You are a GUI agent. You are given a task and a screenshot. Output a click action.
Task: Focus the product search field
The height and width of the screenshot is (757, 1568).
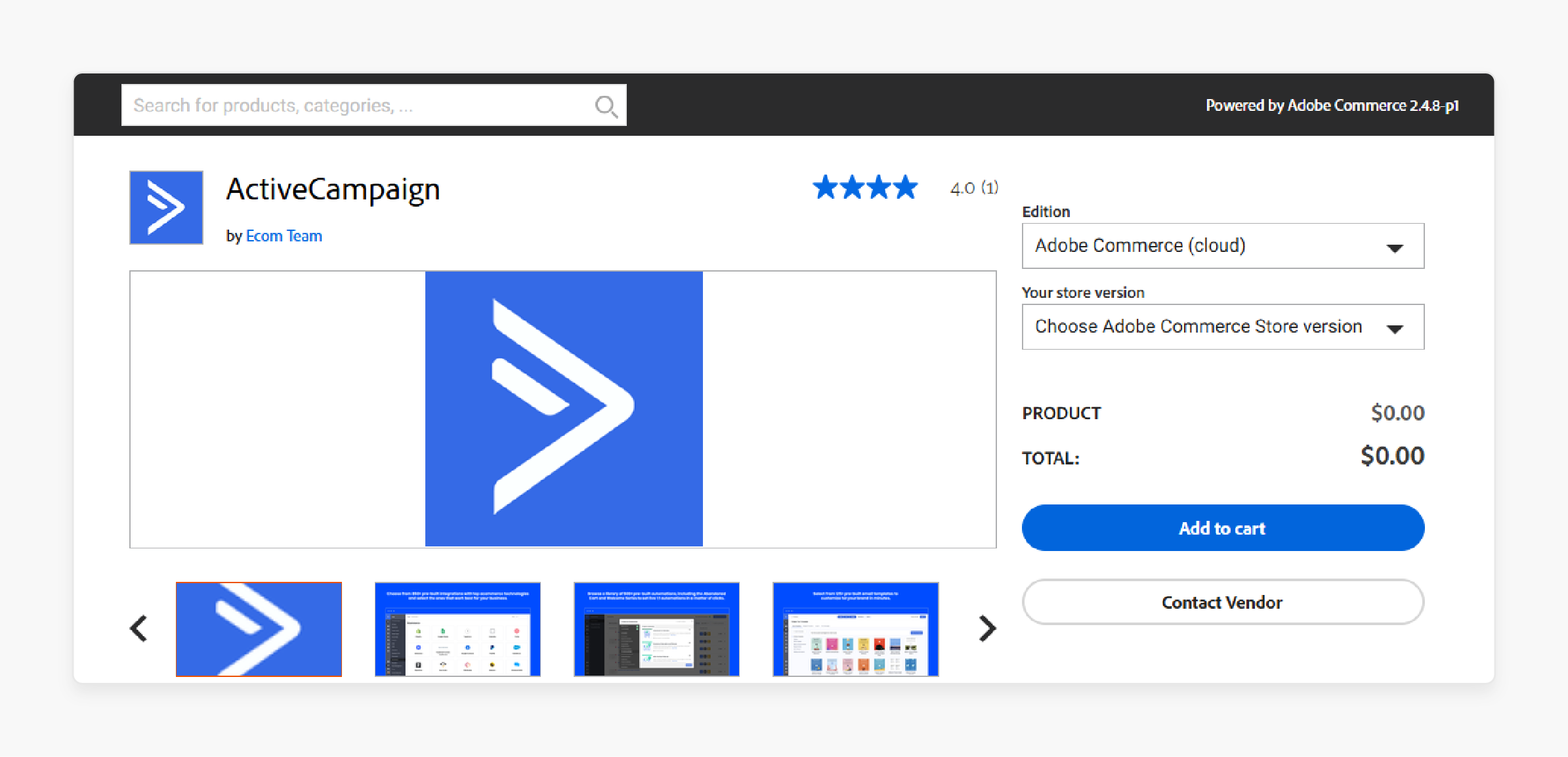point(373,105)
